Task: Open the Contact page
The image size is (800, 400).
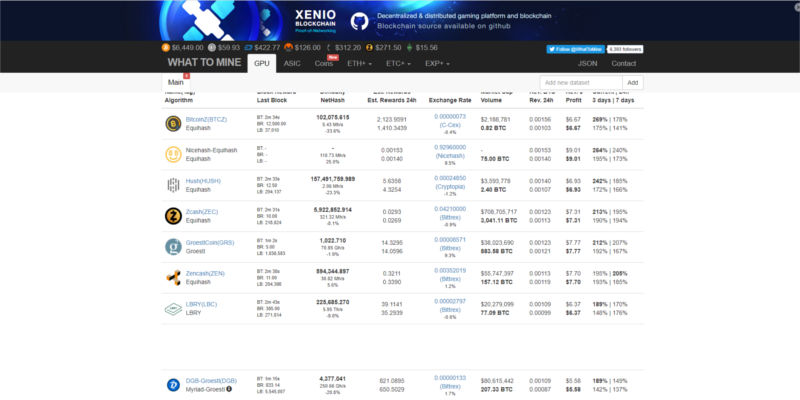Action: 623,63
